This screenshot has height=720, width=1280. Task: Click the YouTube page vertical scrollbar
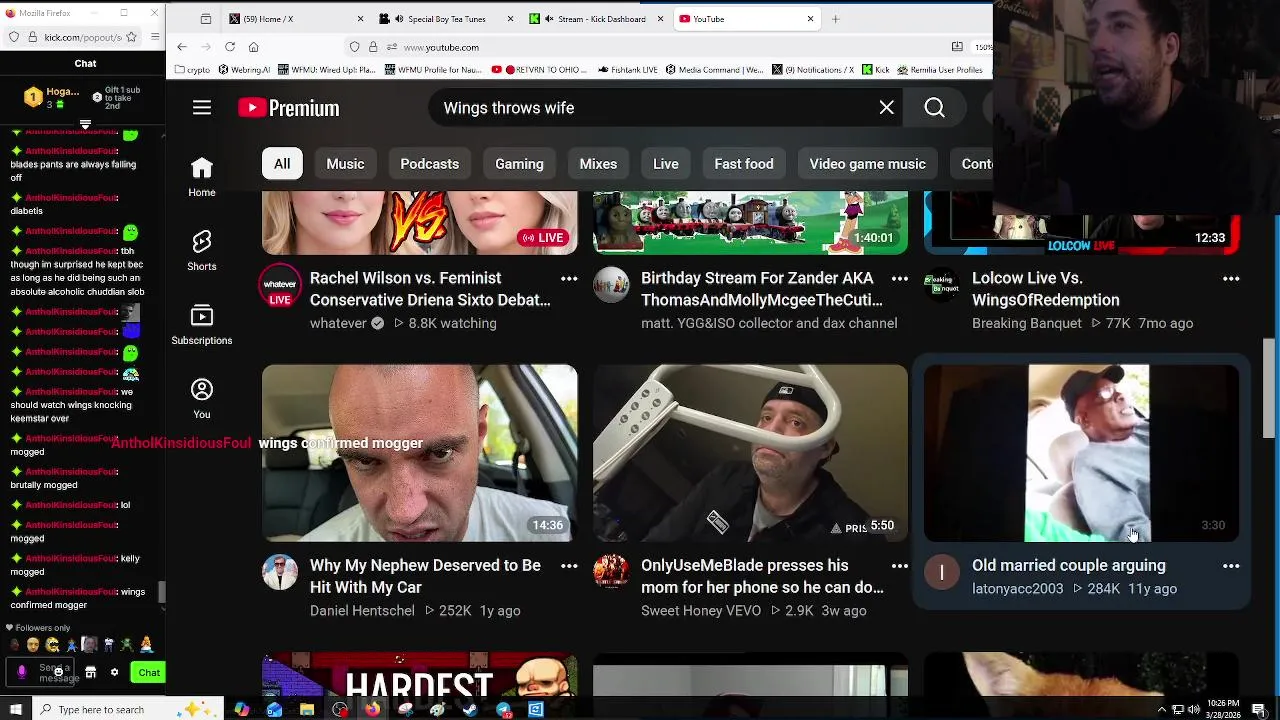1269,388
